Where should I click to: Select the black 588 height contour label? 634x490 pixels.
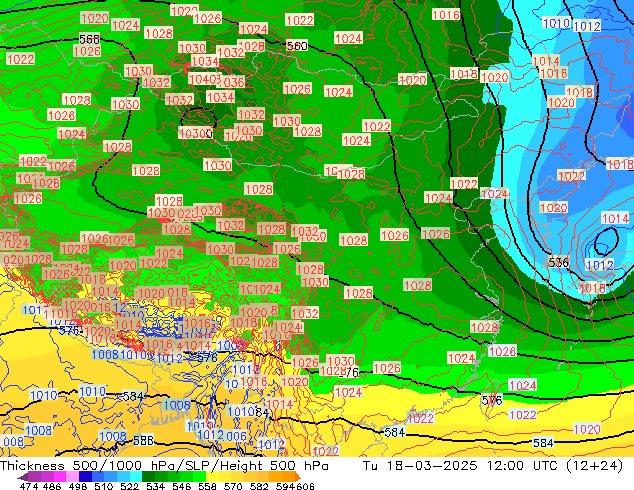pos(144,440)
